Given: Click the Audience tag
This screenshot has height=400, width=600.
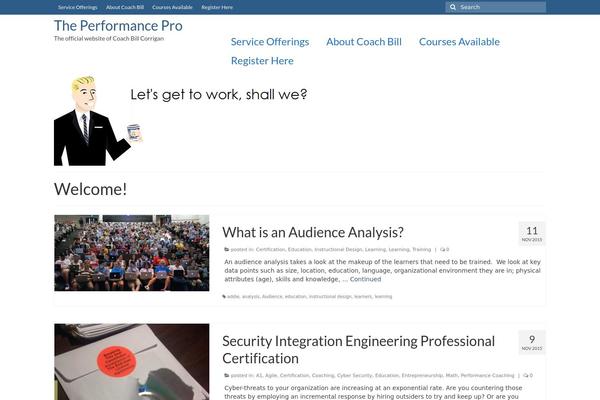Looking at the screenshot, I should tap(272, 297).
